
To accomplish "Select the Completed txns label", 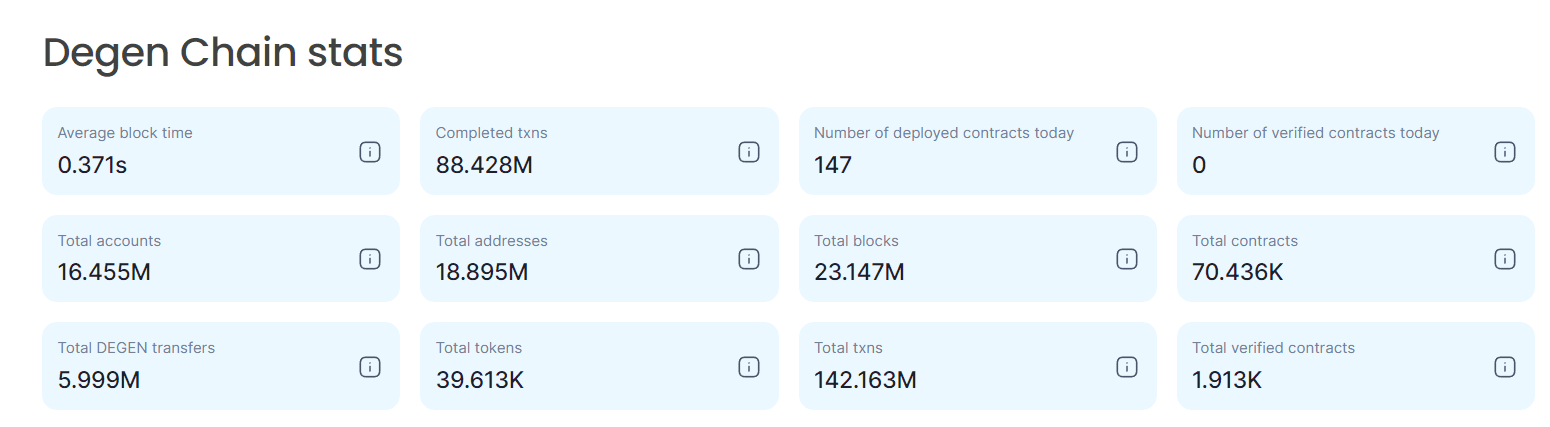I will [x=492, y=133].
